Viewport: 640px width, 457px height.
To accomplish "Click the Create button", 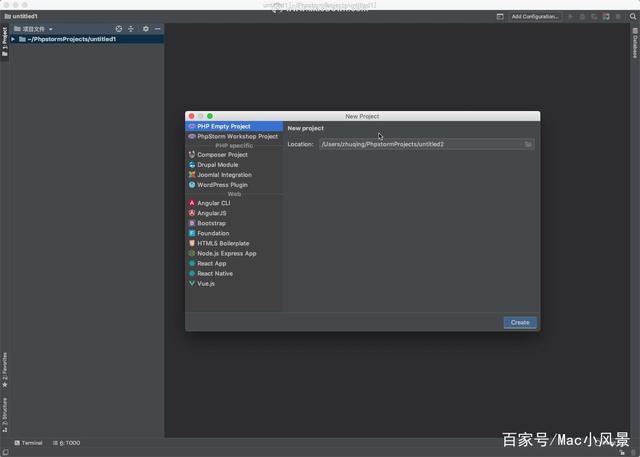I will coord(520,322).
